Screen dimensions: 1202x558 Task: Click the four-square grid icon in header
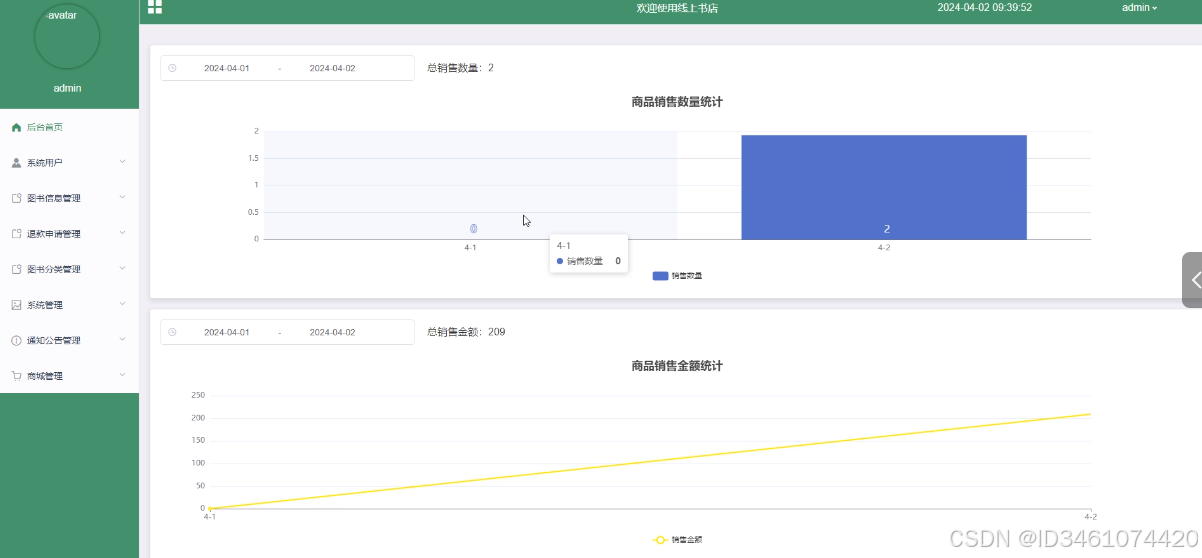point(155,7)
